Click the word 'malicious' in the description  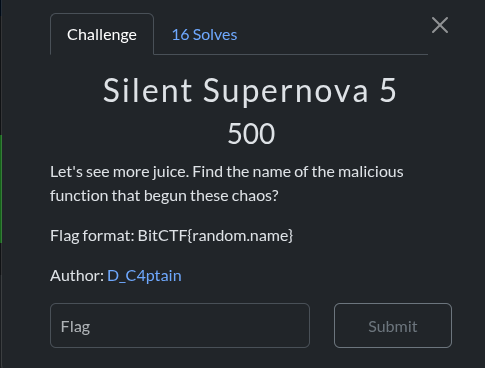pyautogui.click(x=371, y=172)
